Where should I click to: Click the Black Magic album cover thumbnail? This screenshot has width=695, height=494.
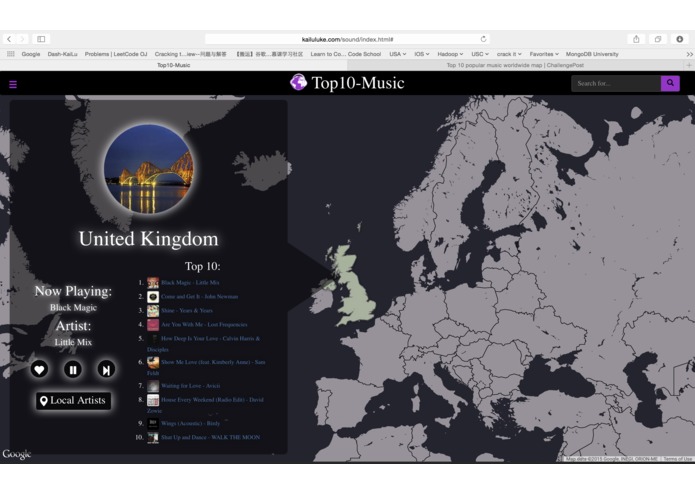coord(153,283)
